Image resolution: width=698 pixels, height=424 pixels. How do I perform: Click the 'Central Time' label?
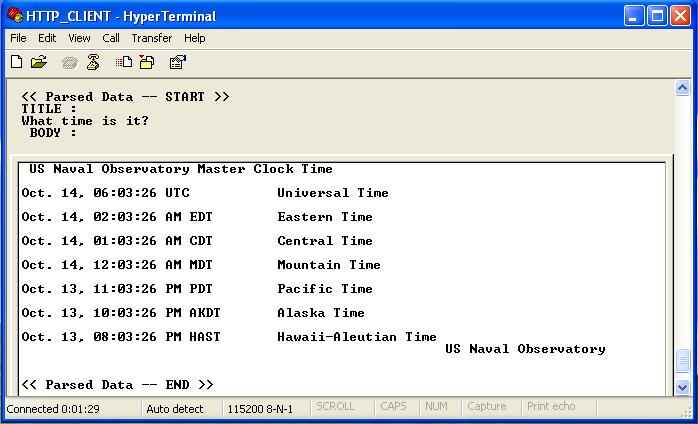click(325, 241)
